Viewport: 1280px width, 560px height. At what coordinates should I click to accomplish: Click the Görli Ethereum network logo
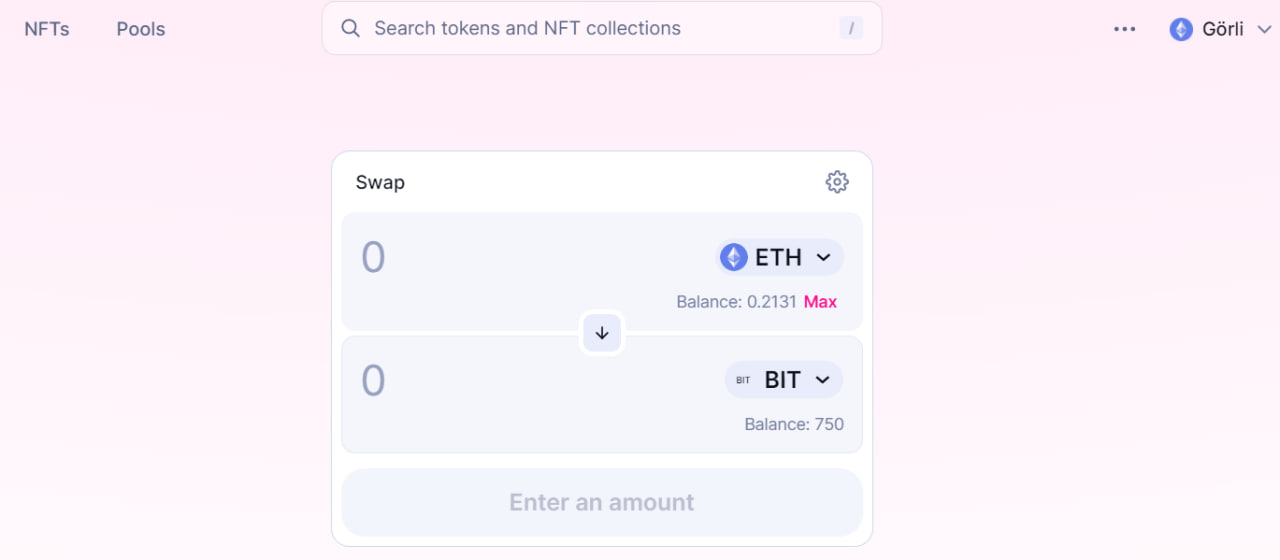pos(1181,29)
